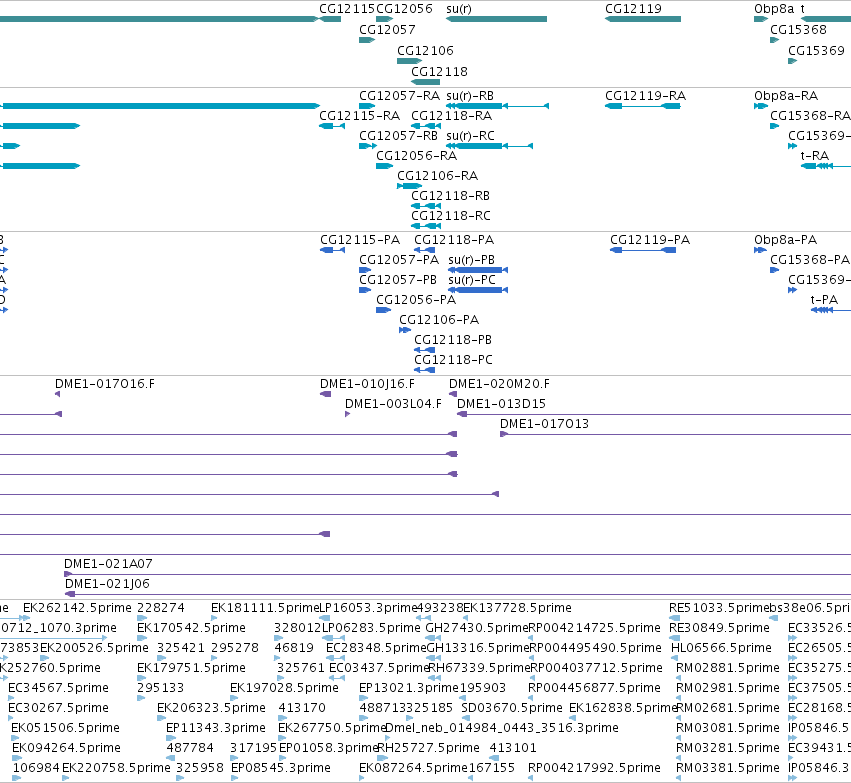
Task: Click the CG12118-PA protein label
Action: click(454, 240)
